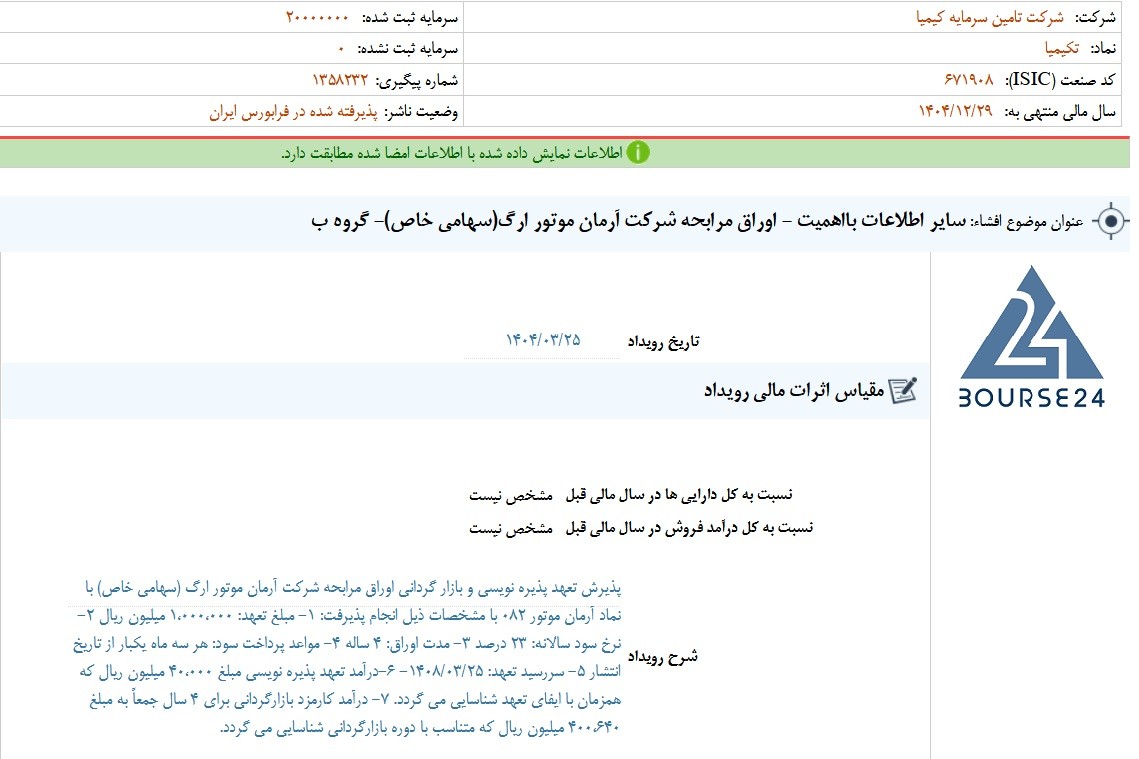
Task: Click مشخص نیست value for sales revenue ratio
Action: (511, 528)
